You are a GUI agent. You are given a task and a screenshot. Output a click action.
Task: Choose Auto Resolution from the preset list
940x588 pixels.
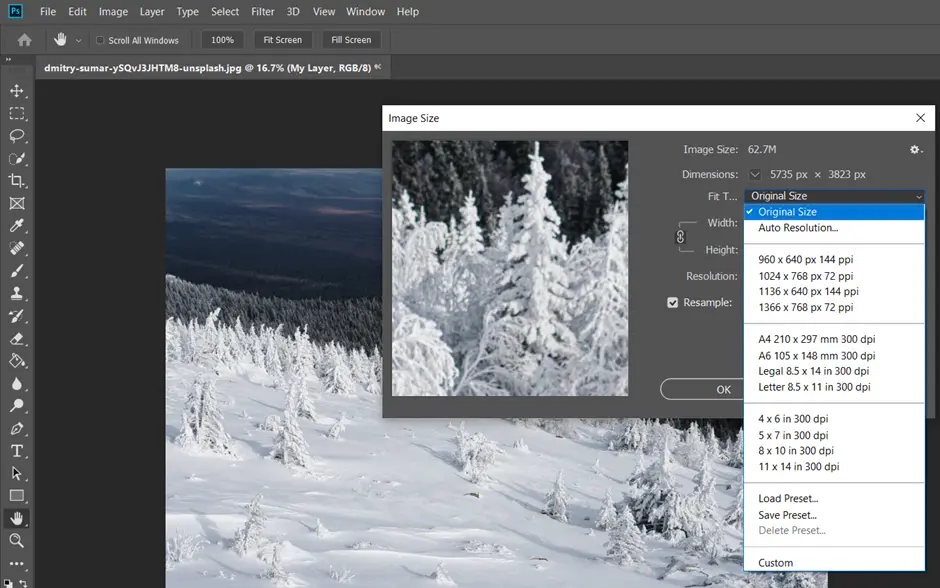coord(798,228)
